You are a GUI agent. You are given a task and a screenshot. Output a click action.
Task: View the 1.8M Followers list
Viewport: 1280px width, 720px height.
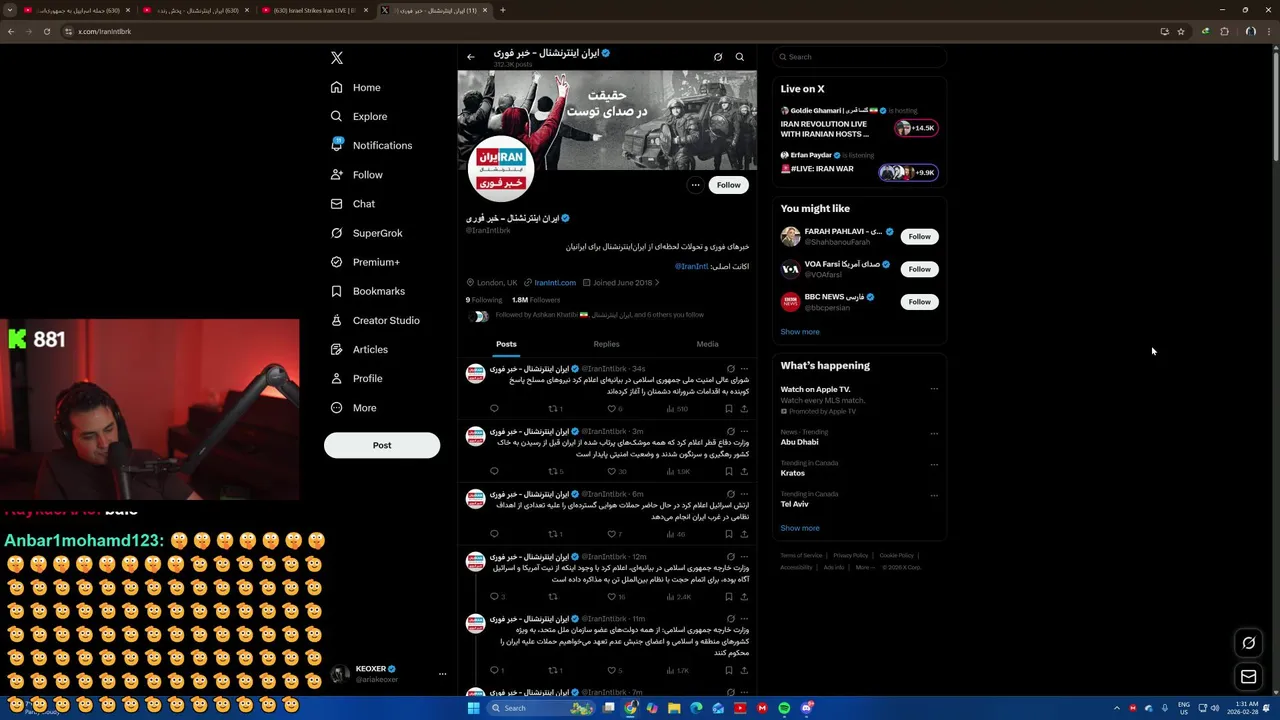point(536,300)
